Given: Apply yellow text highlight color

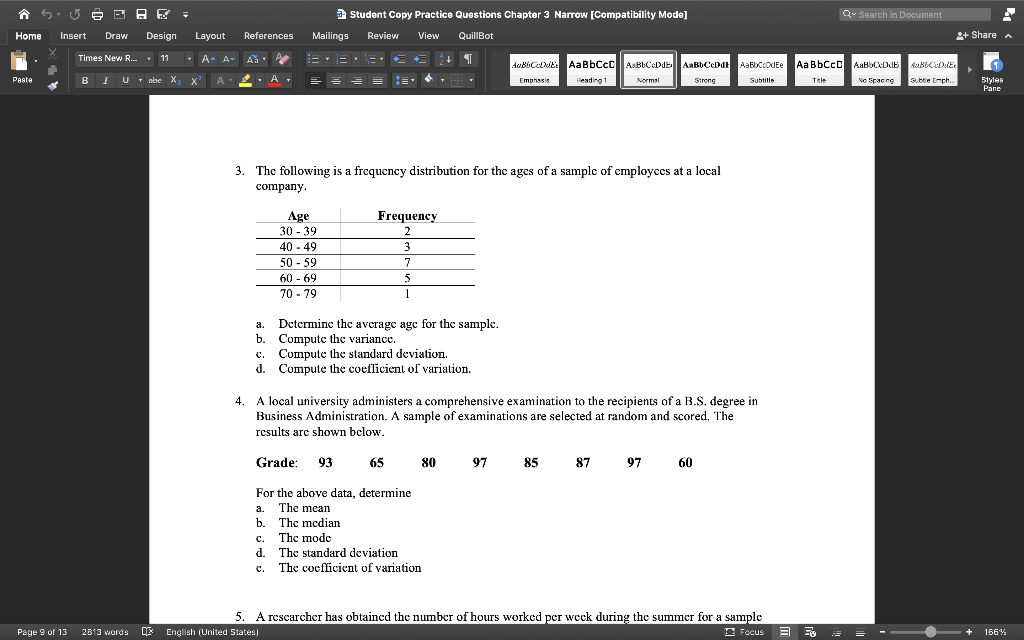Looking at the screenshot, I should point(244,80).
